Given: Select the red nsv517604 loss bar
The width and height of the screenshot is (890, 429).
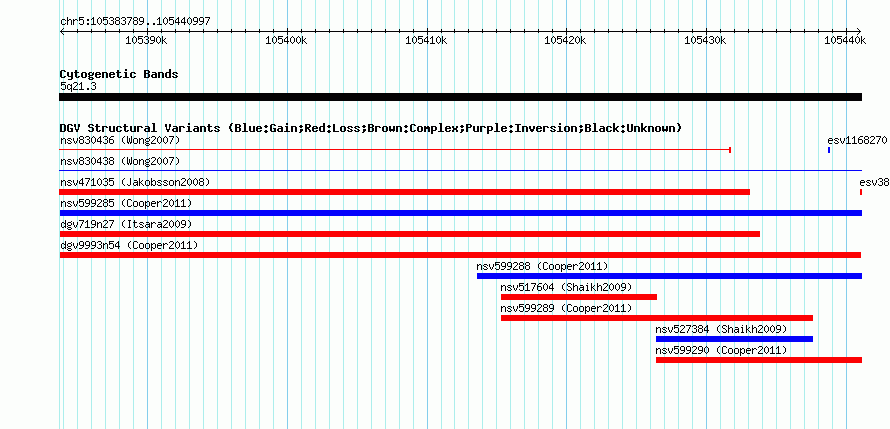Looking at the screenshot, I should pos(578,297).
